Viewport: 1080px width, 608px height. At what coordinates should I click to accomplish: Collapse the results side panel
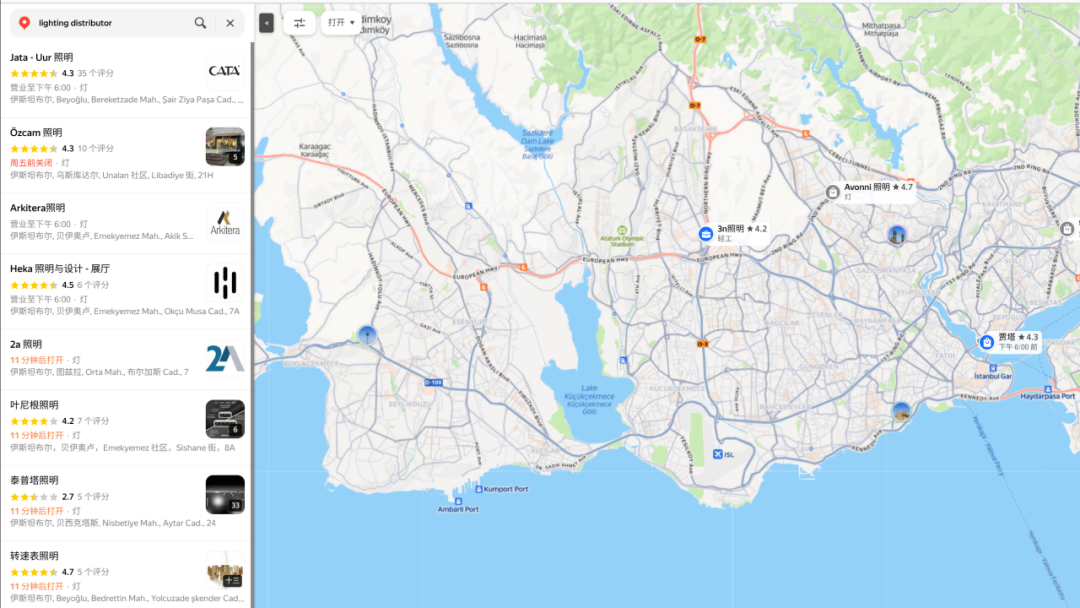(x=266, y=23)
